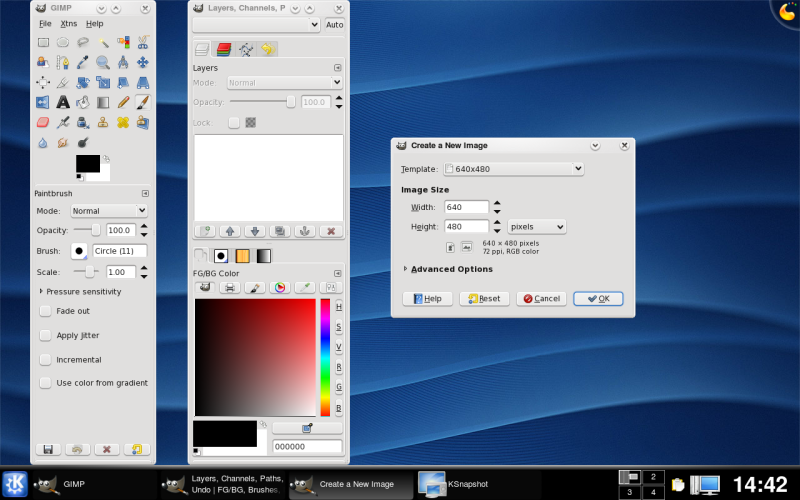Click the new layer button in Layers panel
Screen dimensions: 800x500
tap(205, 231)
